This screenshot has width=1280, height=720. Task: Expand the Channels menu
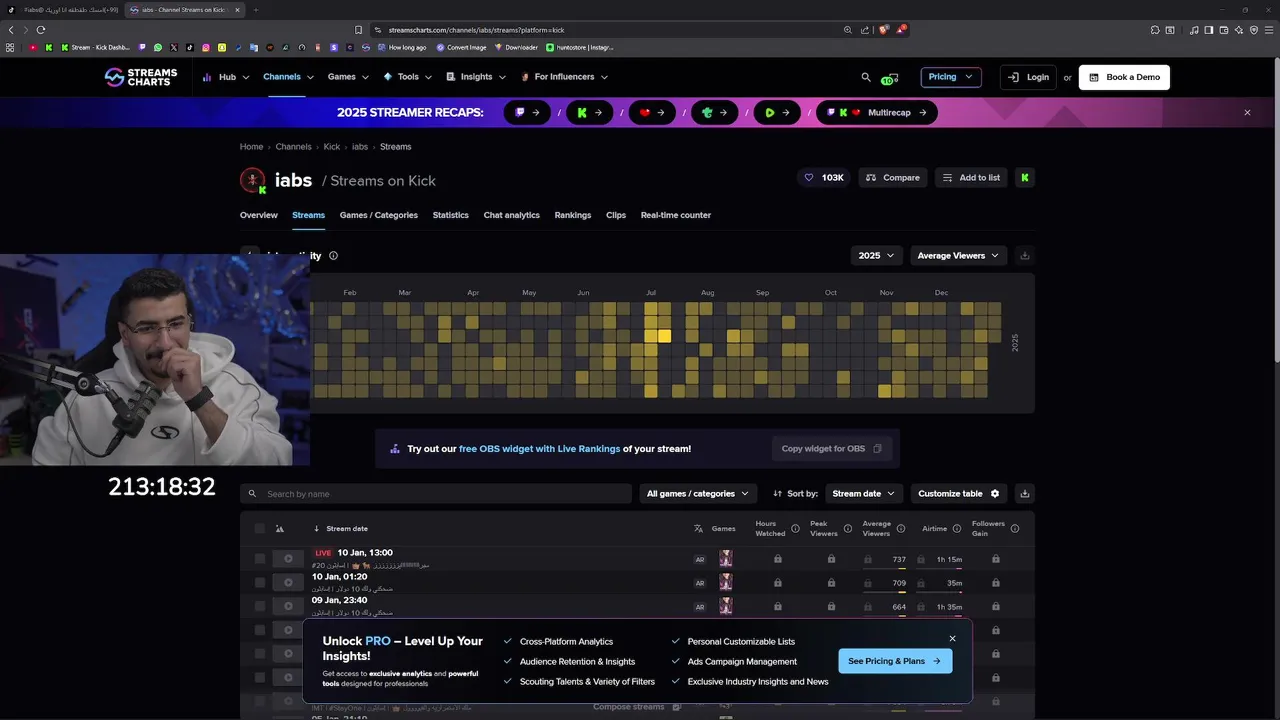point(288,77)
